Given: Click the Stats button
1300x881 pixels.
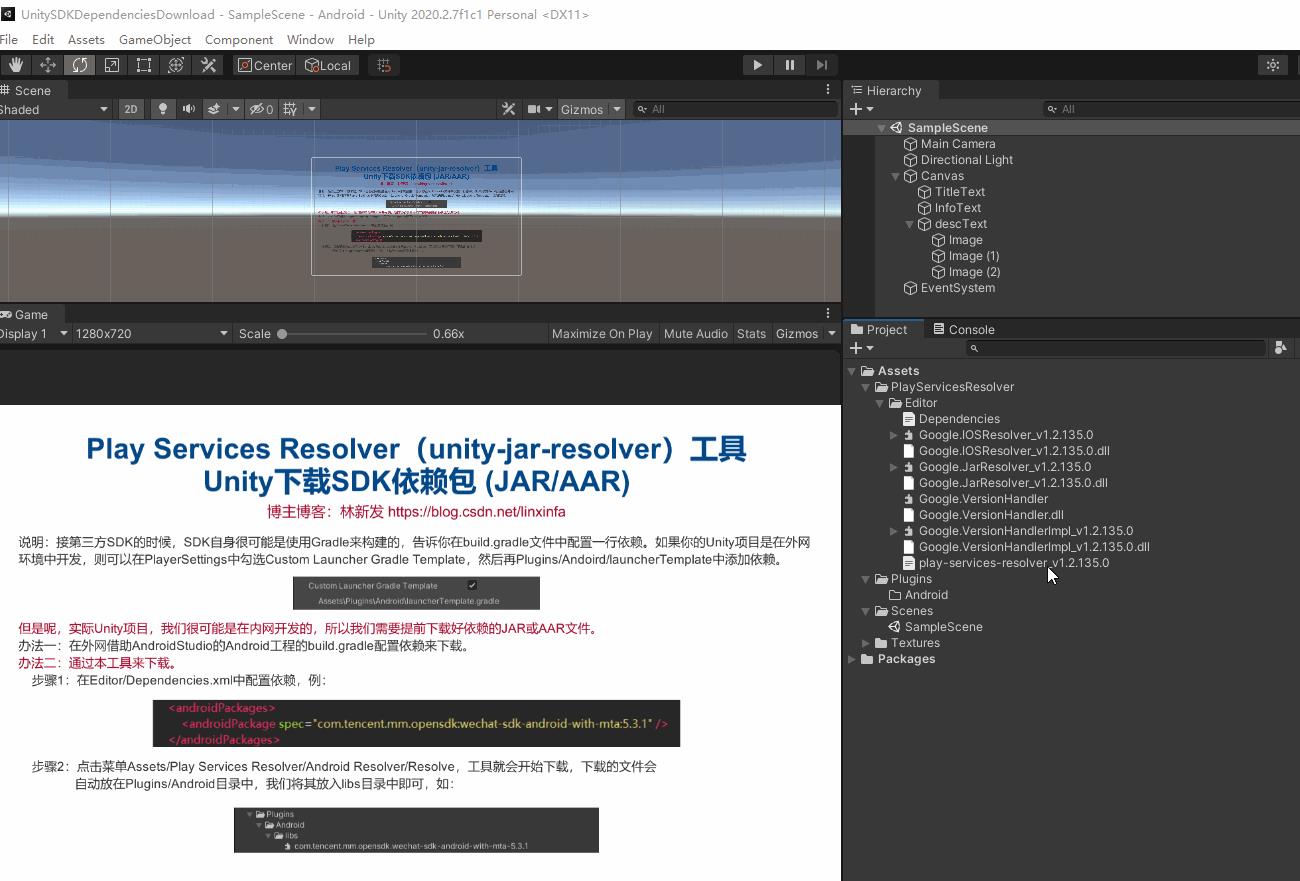Looking at the screenshot, I should coord(751,333).
